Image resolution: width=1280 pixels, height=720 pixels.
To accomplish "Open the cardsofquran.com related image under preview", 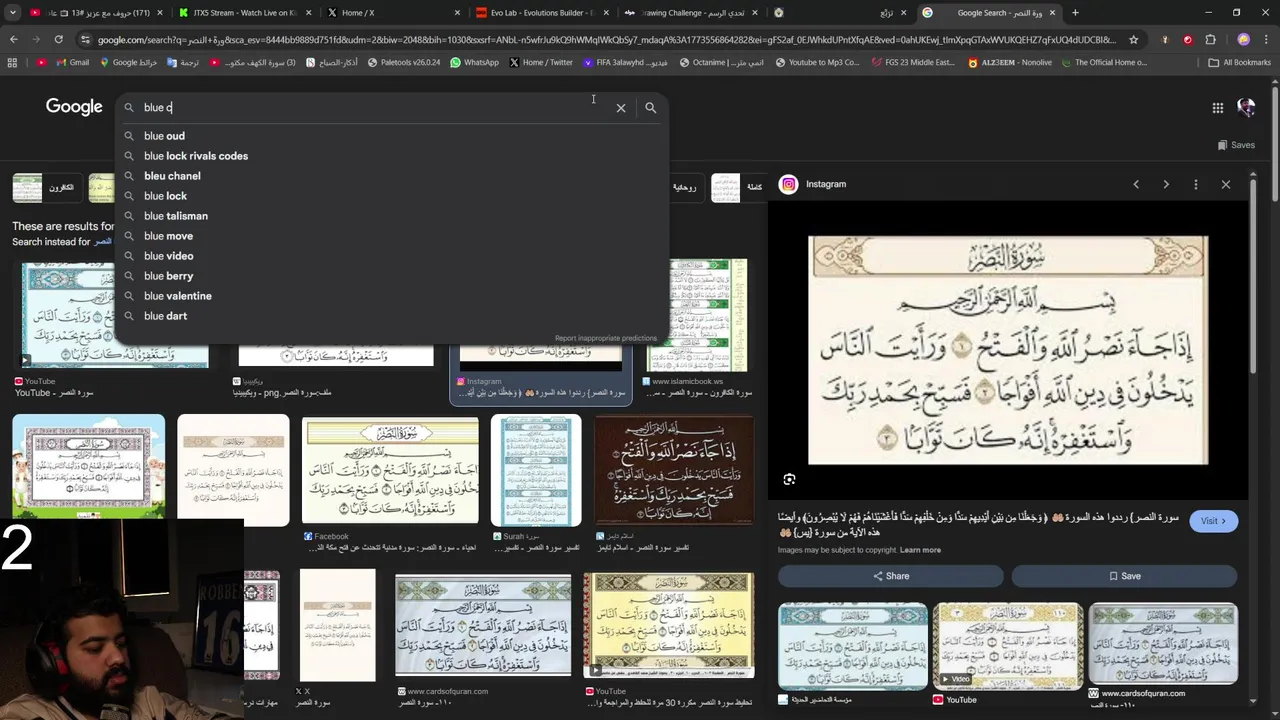I will (1163, 646).
